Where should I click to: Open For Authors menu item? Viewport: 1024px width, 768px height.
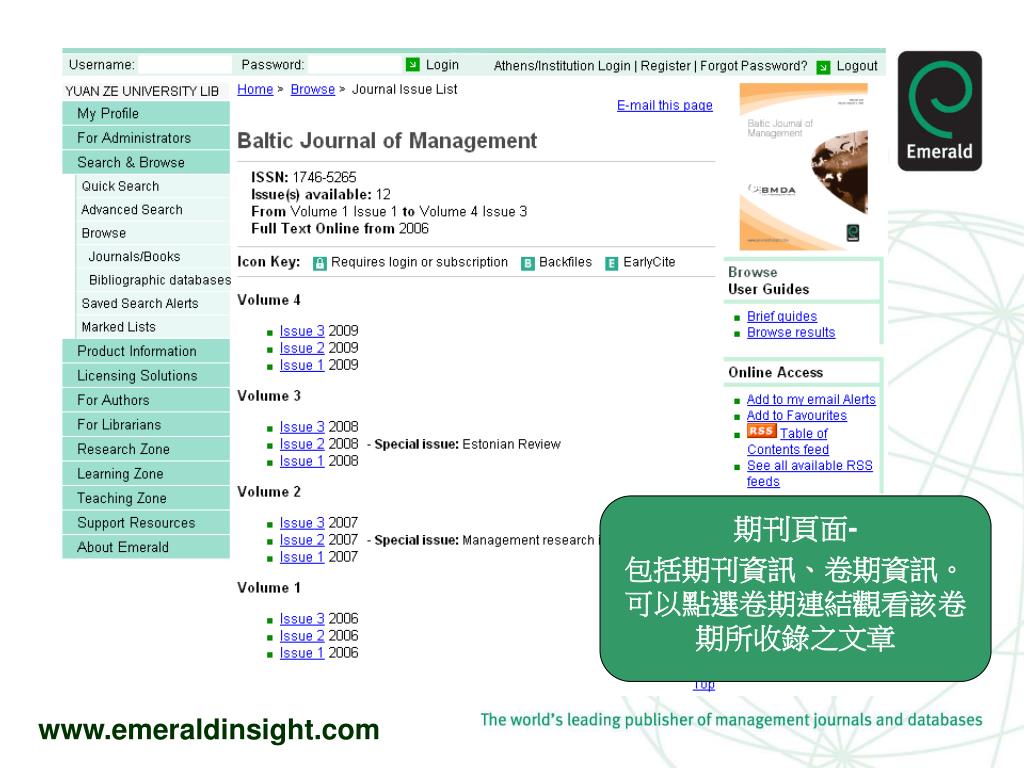pyautogui.click(x=146, y=400)
